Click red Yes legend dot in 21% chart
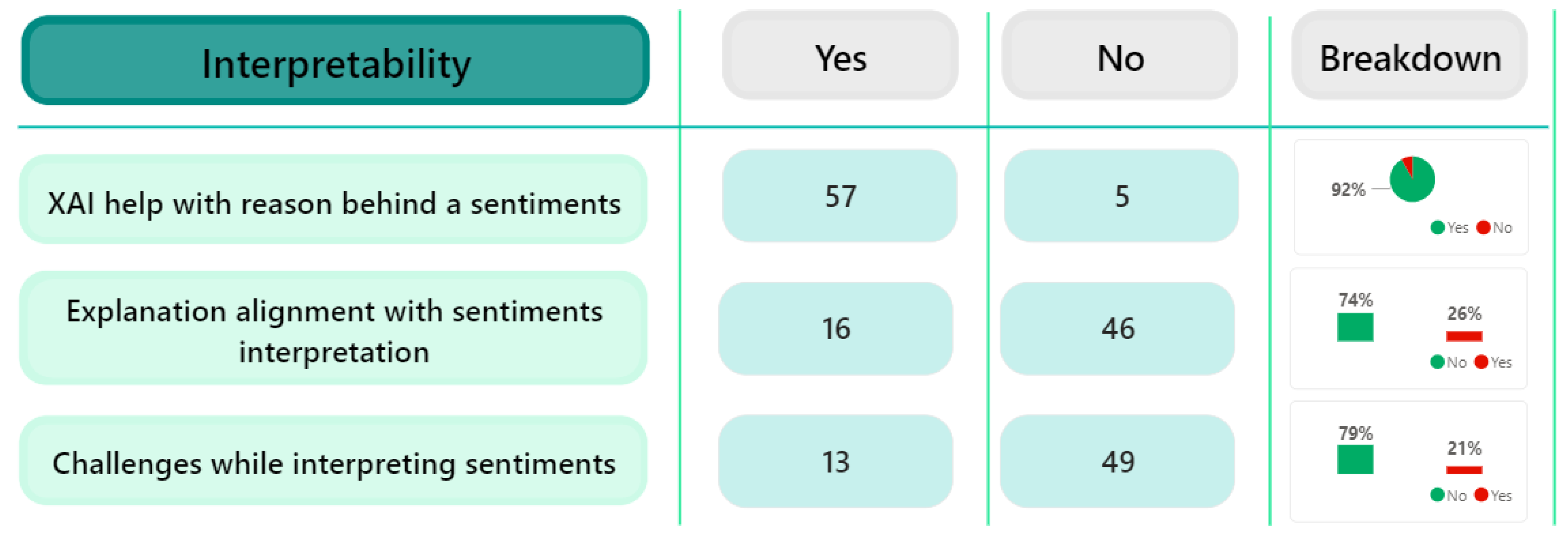The height and width of the screenshot is (543, 1568). pyautogui.click(x=1481, y=495)
